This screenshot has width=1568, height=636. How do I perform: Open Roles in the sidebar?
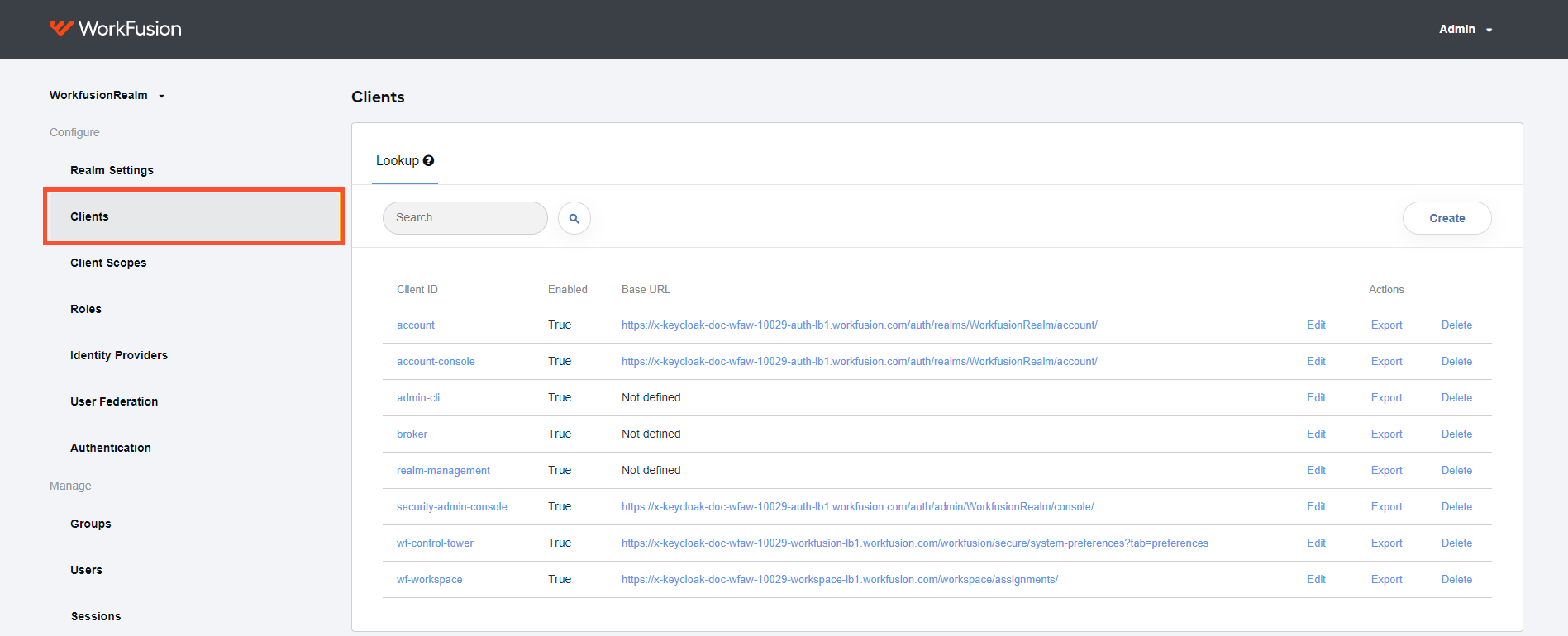(x=86, y=309)
